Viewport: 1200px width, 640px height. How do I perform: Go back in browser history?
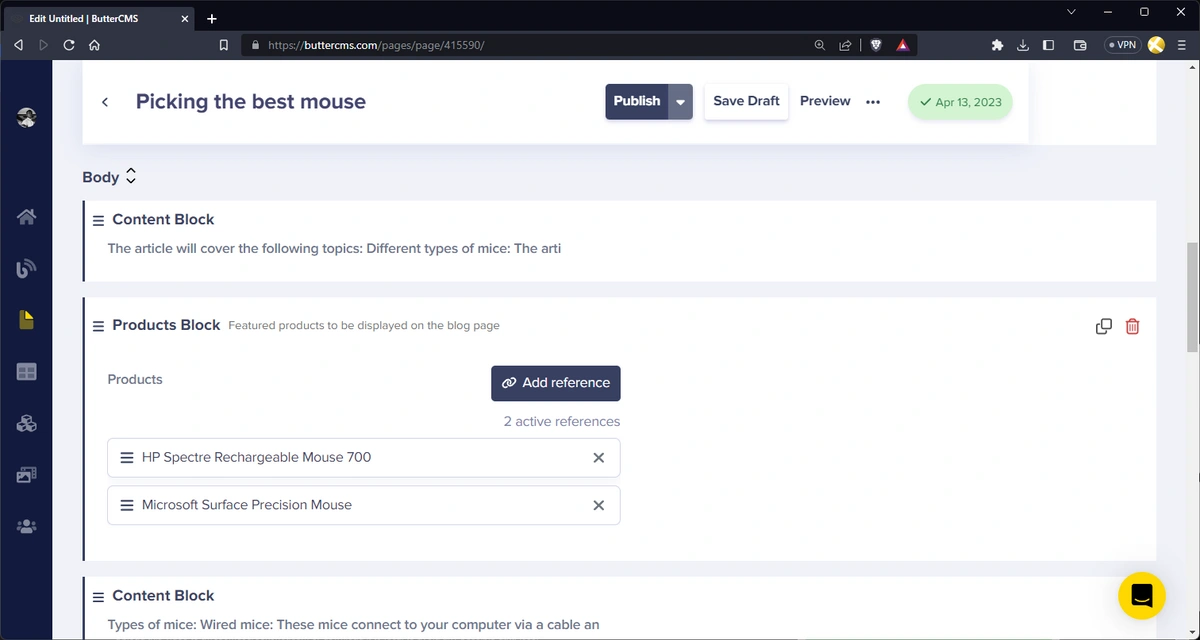pyautogui.click(x=18, y=45)
